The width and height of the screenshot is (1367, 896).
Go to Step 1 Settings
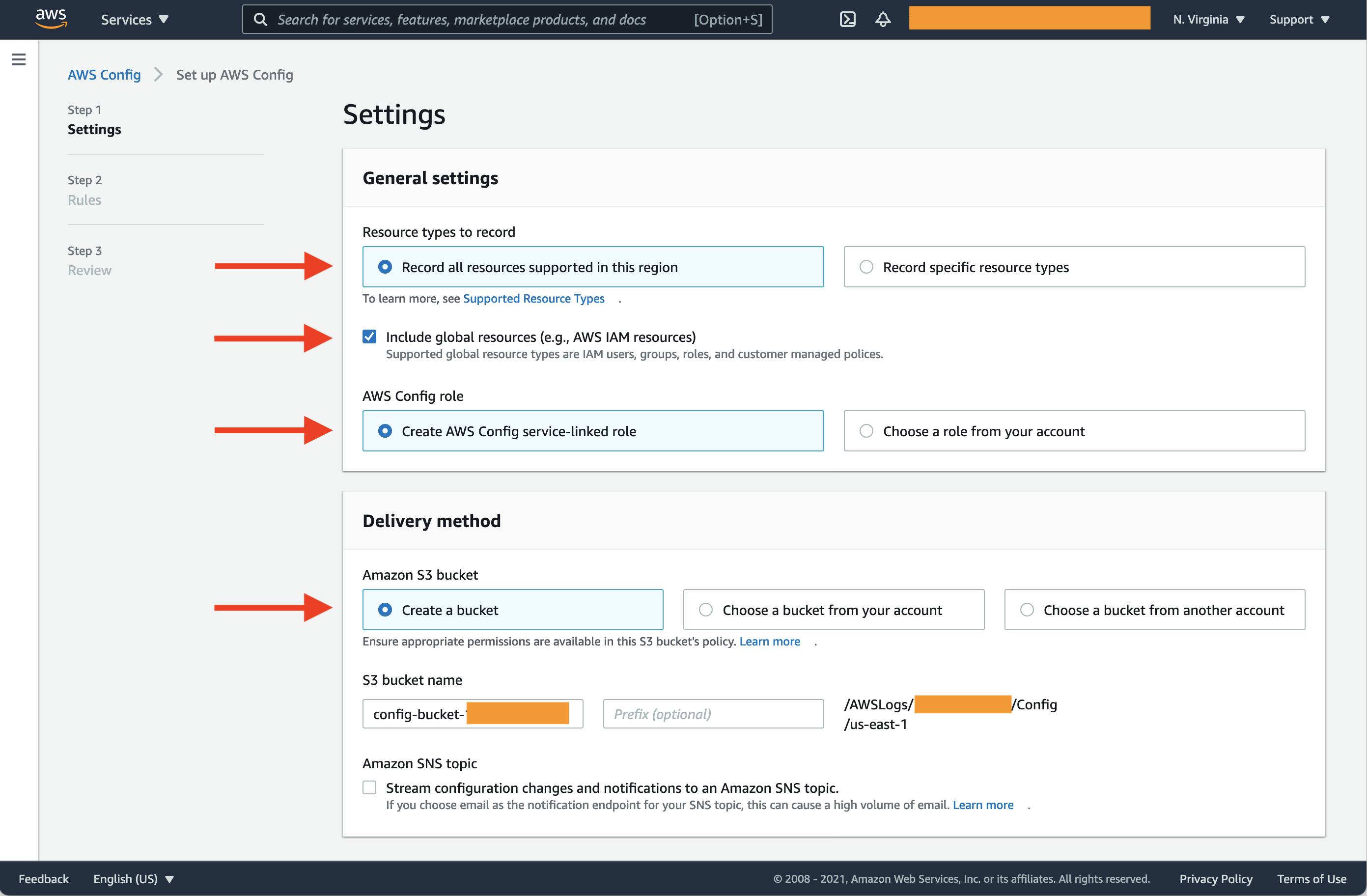pos(94,129)
